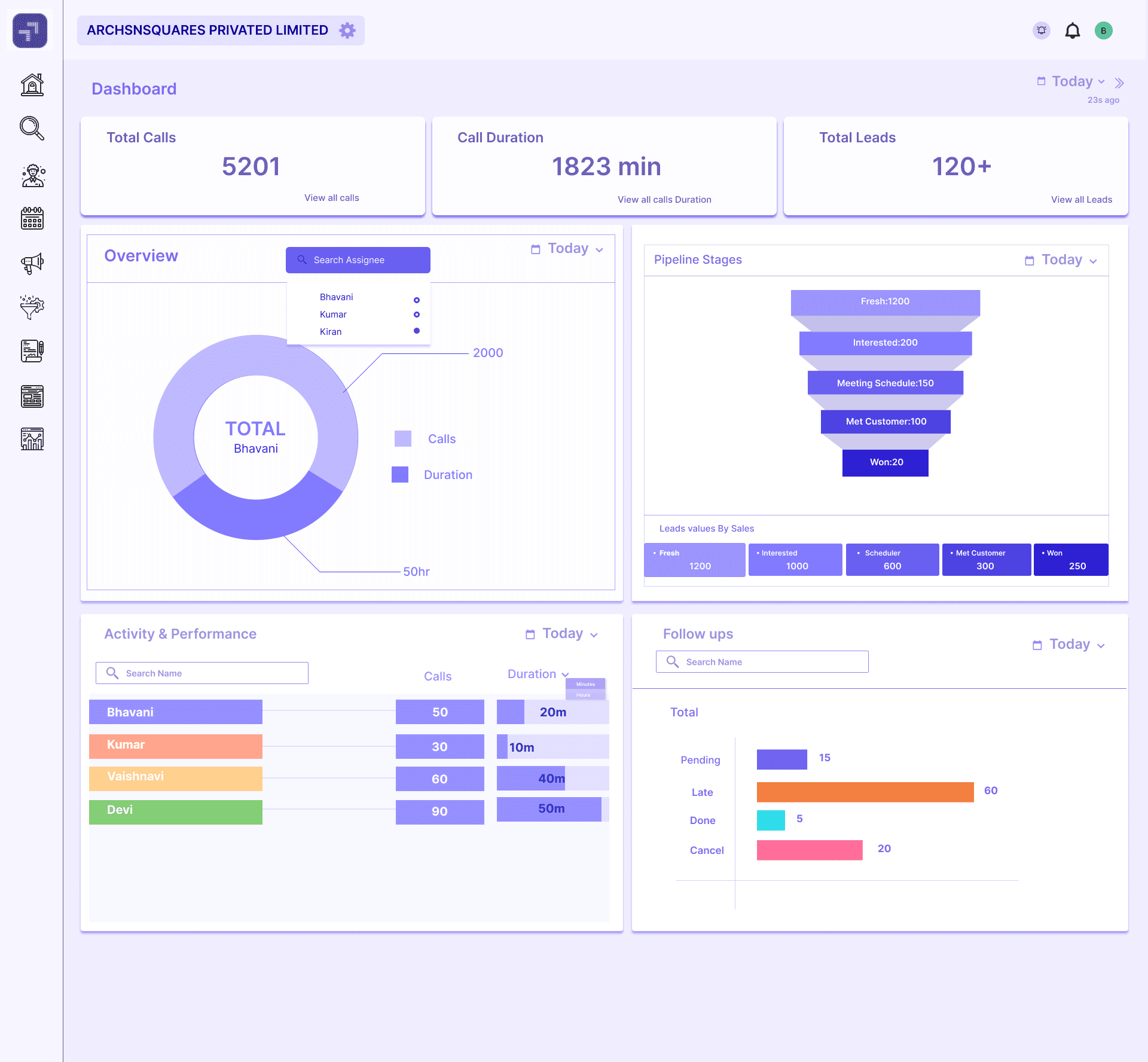Open the calendar icon in the sidebar
Image resolution: width=1148 pixels, height=1062 pixels.
(32, 219)
